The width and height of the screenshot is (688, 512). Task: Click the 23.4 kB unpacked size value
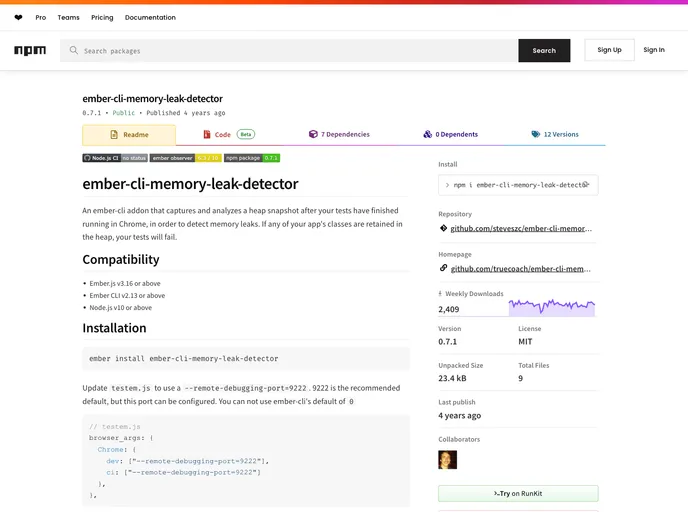point(452,378)
